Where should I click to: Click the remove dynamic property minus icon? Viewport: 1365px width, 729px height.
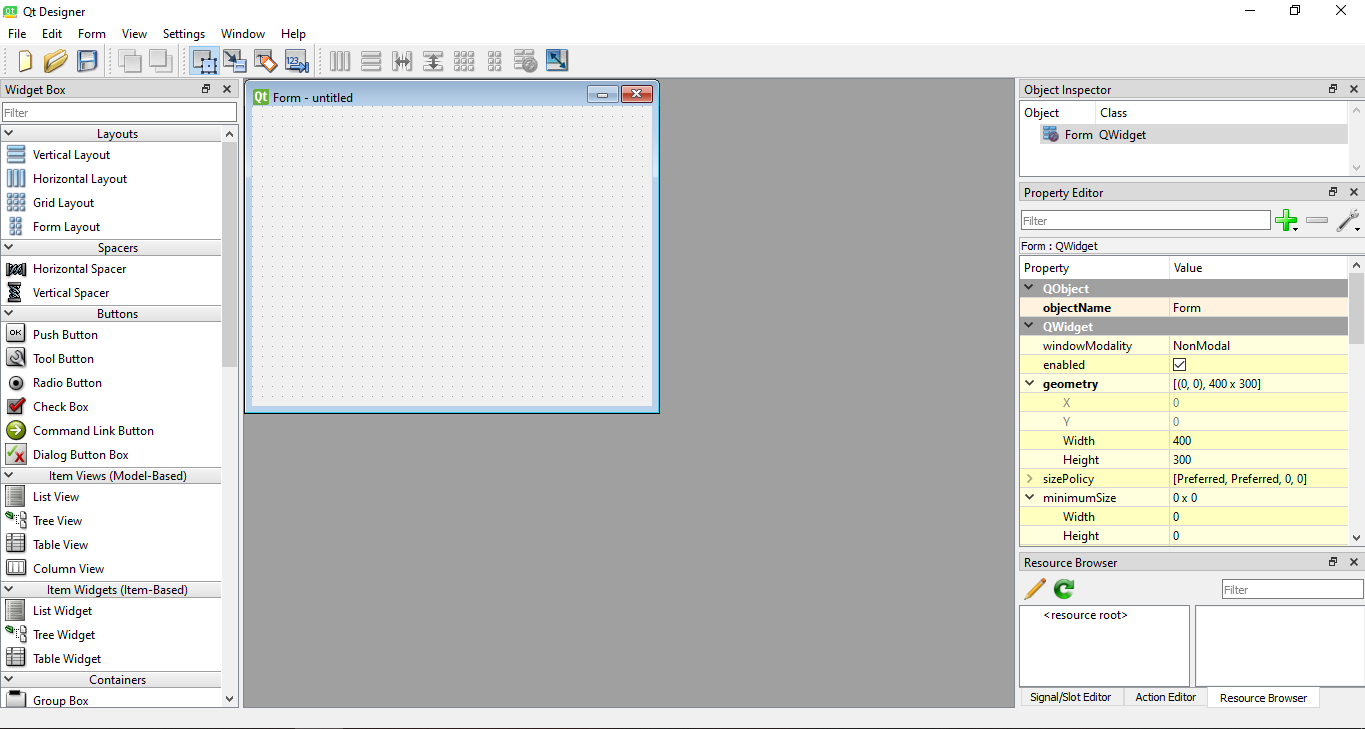(x=1317, y=220)
